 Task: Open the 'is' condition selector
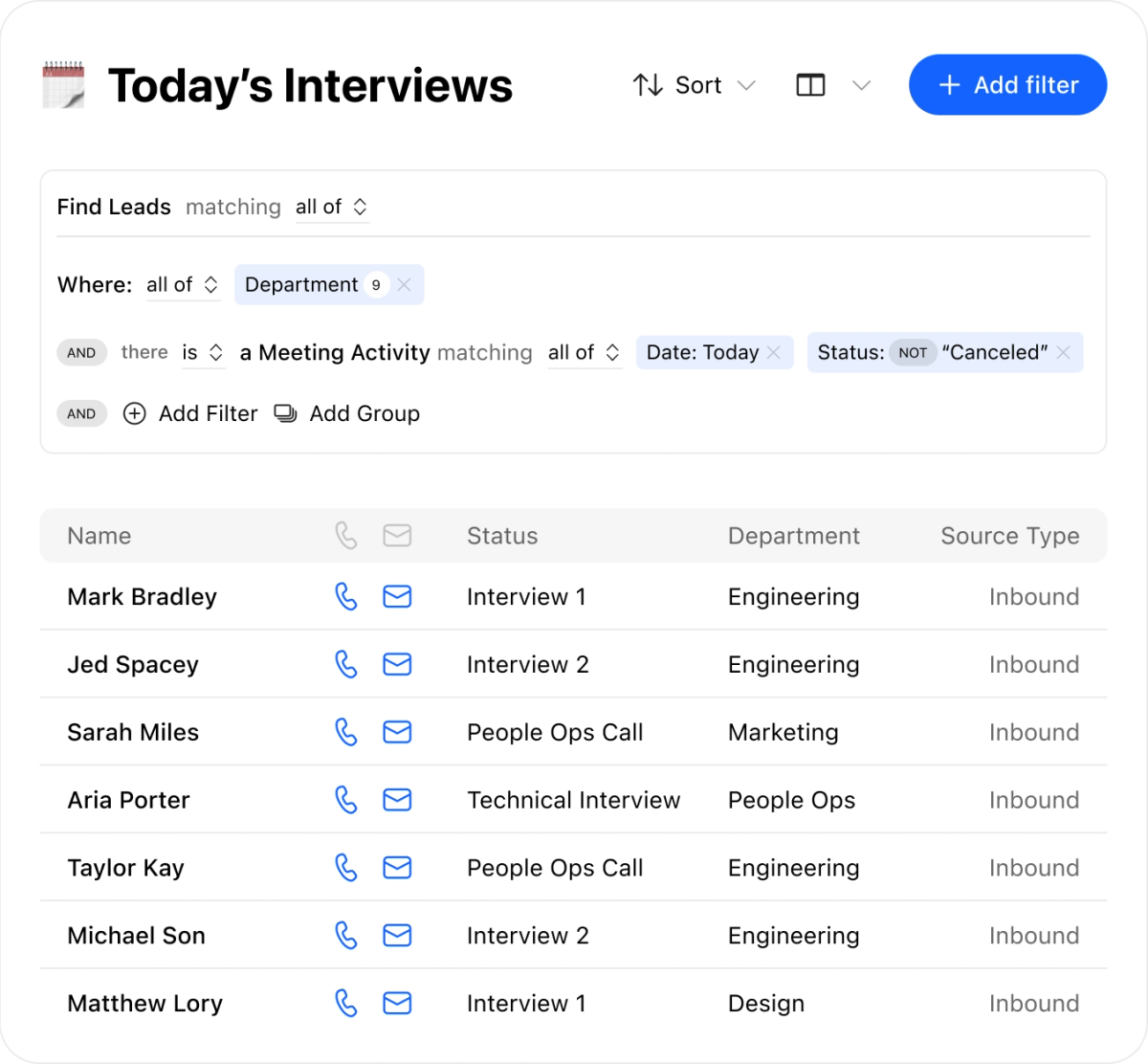pos(203,353)
